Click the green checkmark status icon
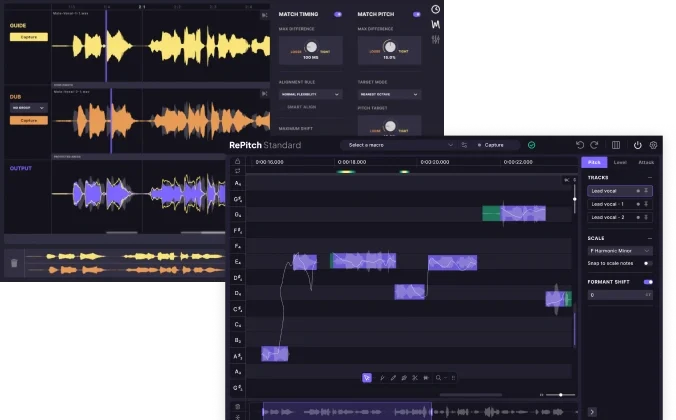This screenshot has width=676, height=420. (x=532, y=145)
